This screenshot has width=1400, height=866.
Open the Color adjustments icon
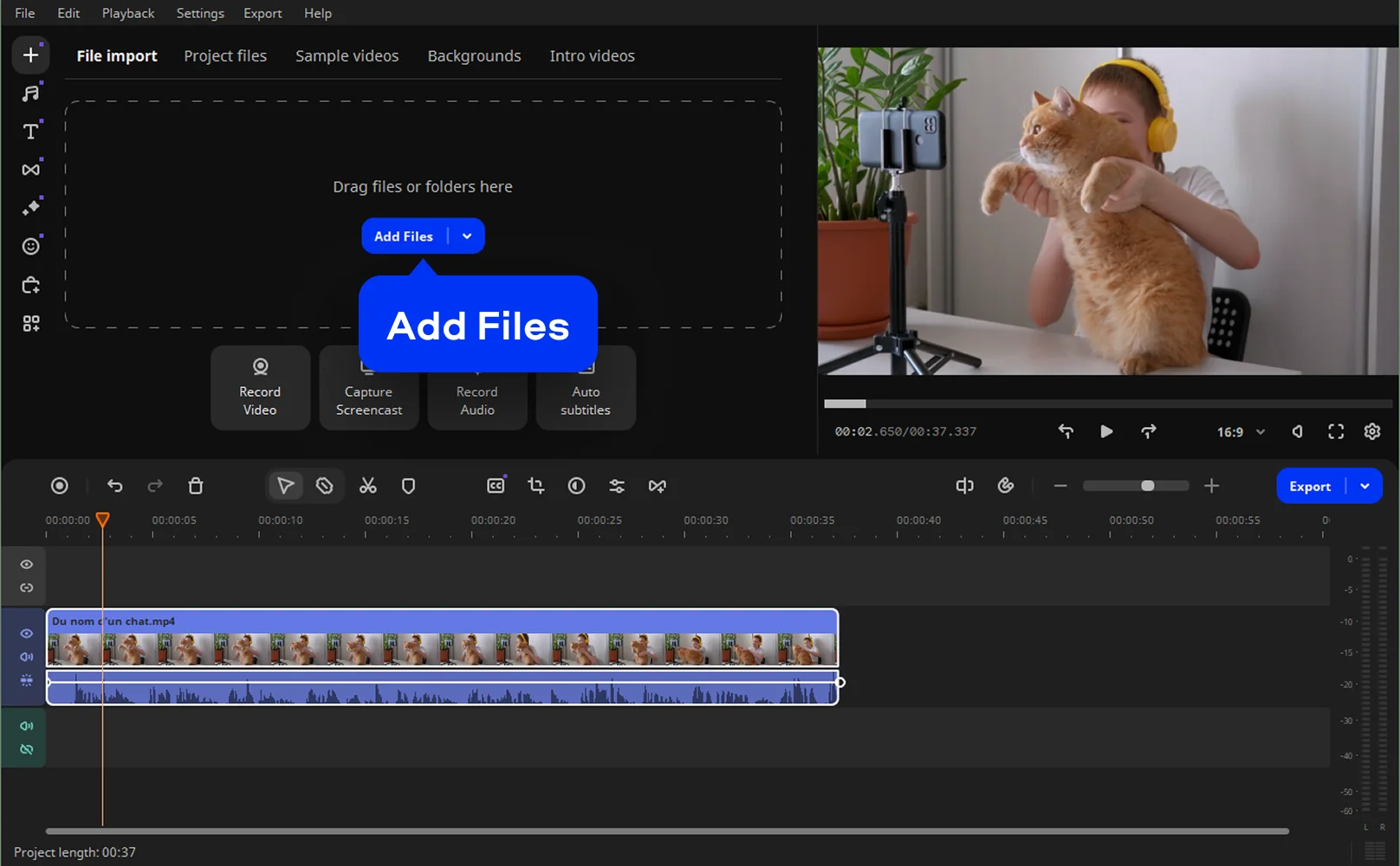point(576,486)
